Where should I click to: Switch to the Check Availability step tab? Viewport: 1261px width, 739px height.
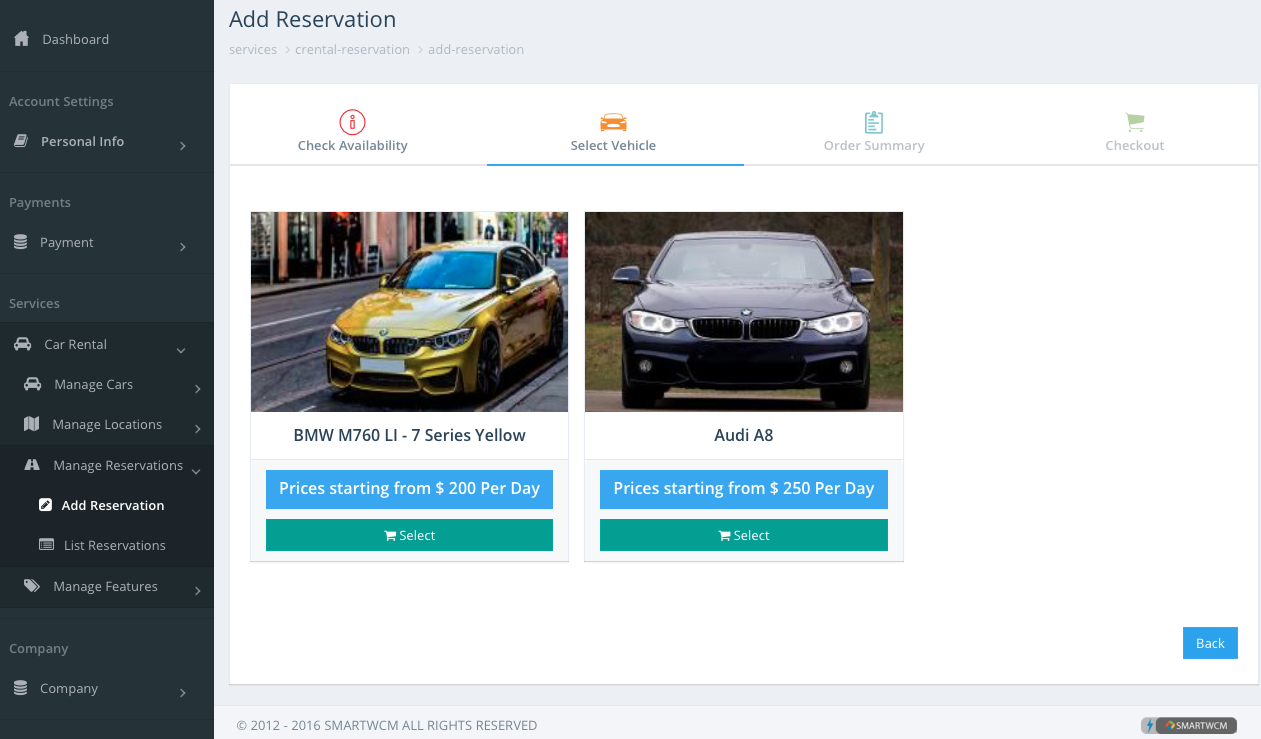(x=352, y=131)
